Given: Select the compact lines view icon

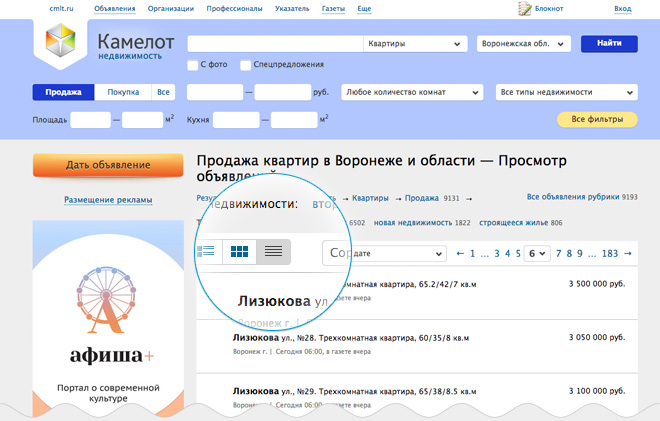Looking at the screenshot, I should [273, 251].
